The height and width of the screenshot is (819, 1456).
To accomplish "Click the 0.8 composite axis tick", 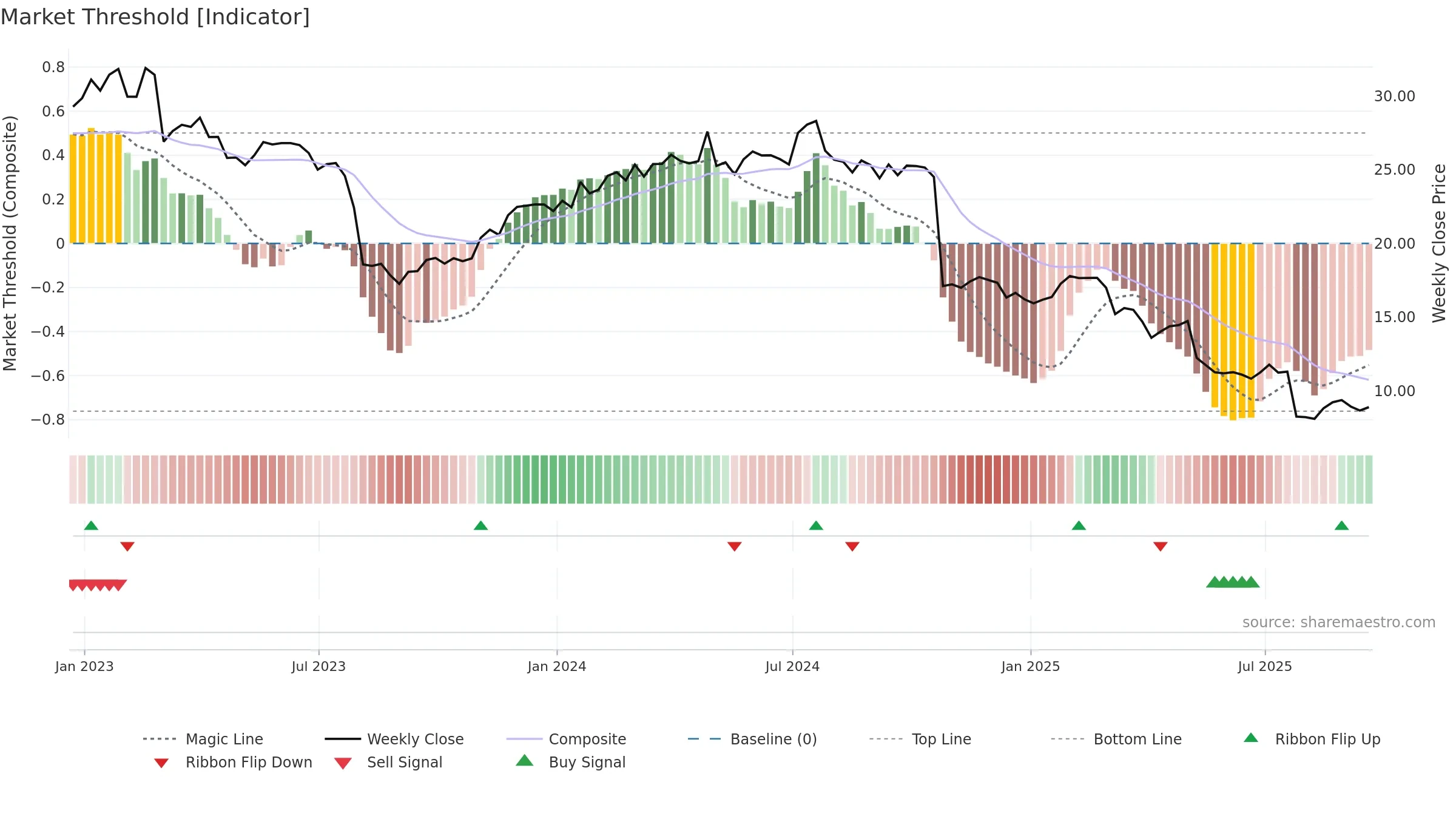I will point(53,67).
